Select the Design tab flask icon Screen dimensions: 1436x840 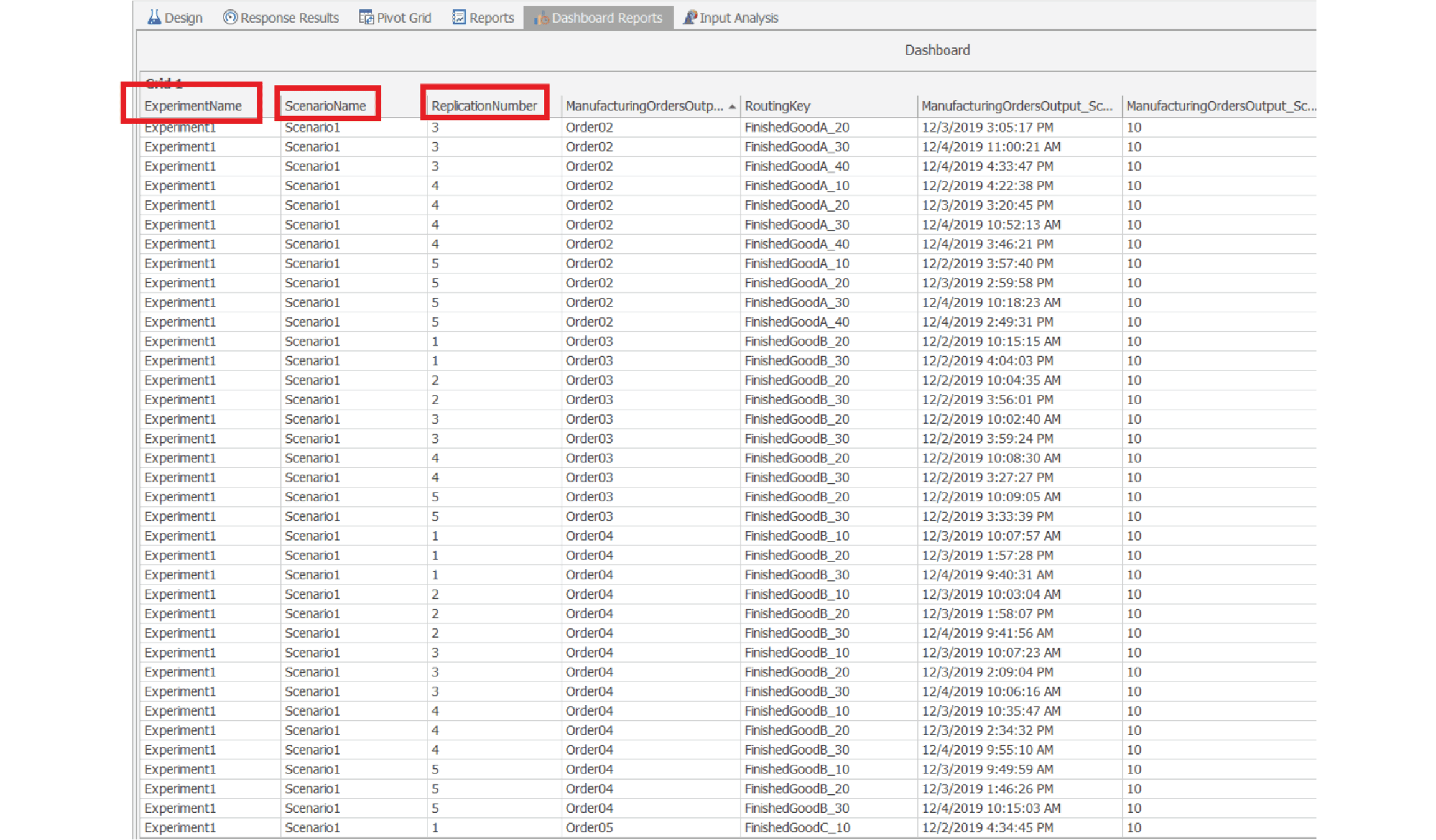pos(153,17)
